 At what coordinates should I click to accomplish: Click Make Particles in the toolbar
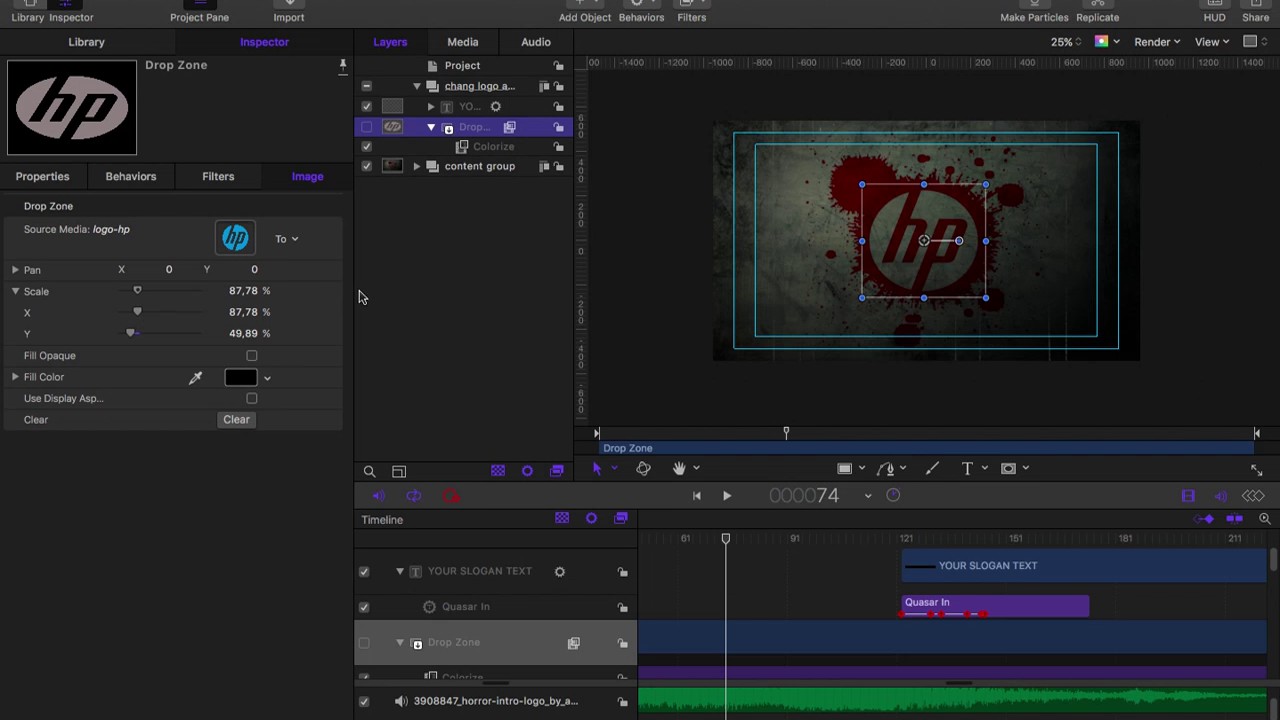[1034, 12]
